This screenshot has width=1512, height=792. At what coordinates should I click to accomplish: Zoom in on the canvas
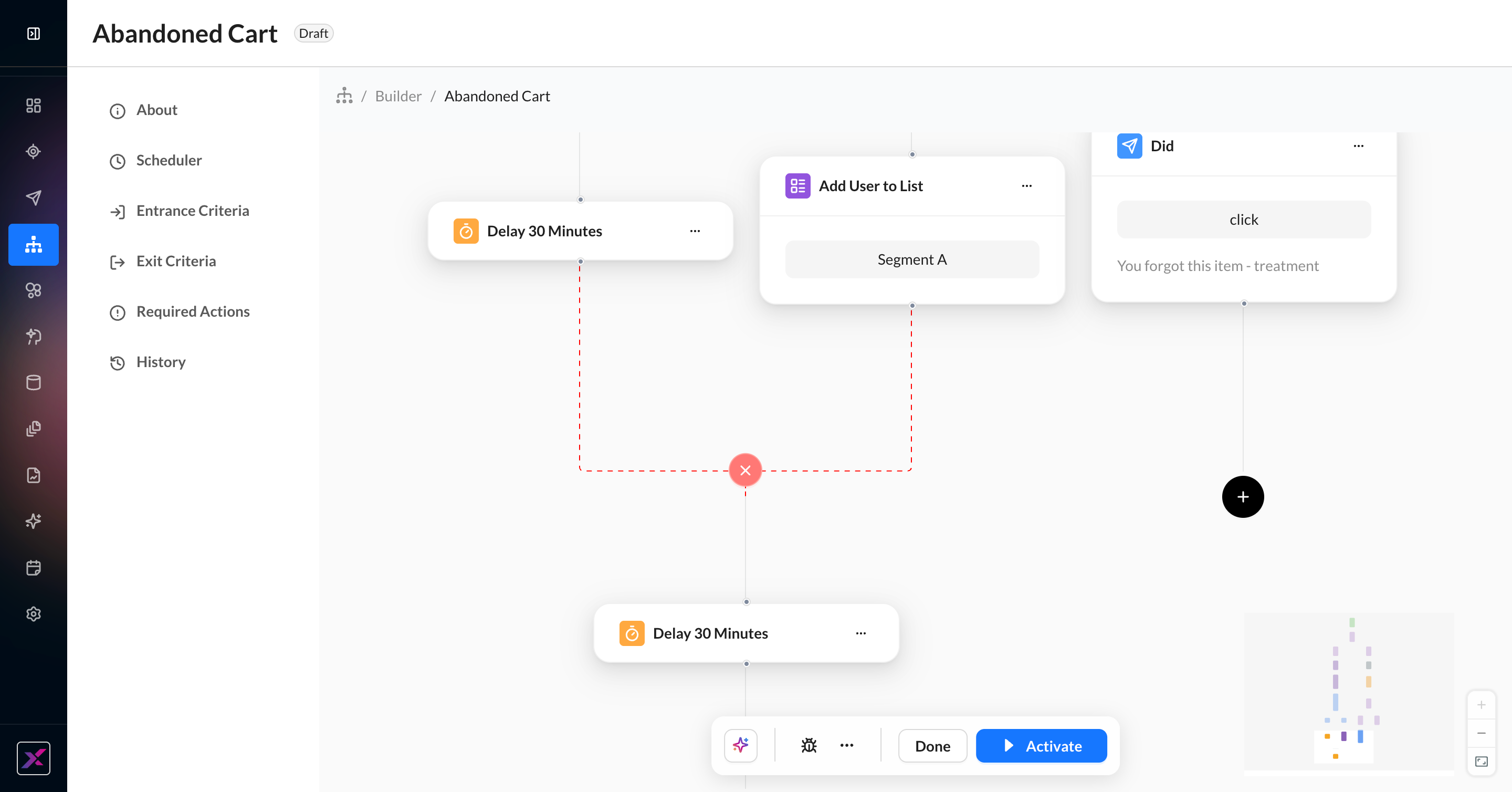[1482, 705]
